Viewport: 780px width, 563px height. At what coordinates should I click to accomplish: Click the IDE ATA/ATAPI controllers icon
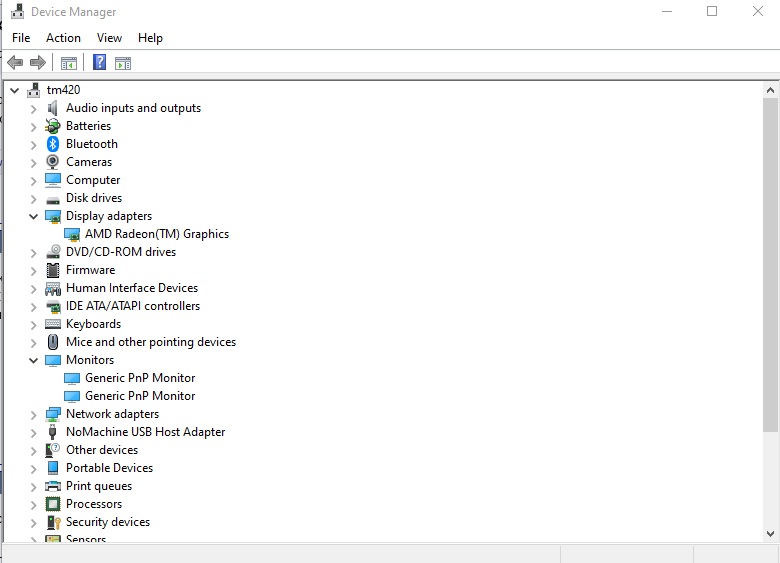click(53, 306)
